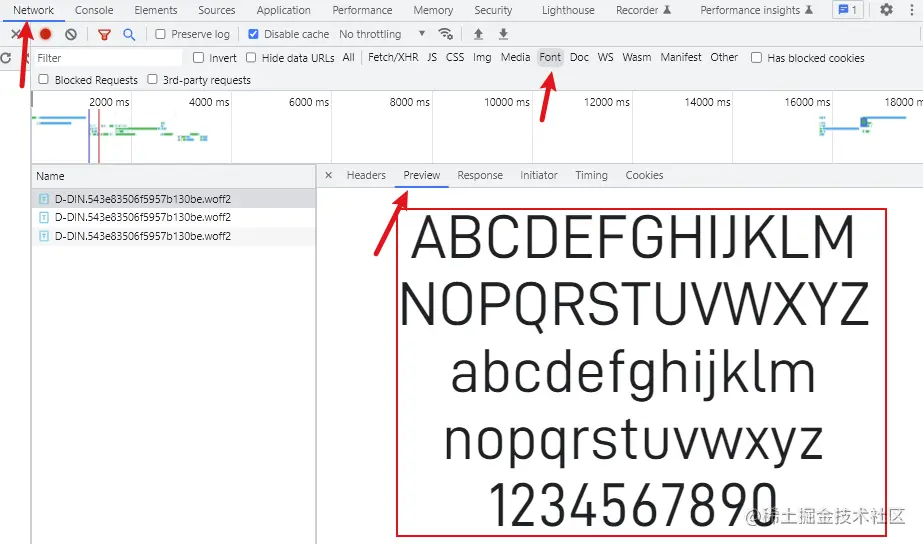Filter requests by Img
Viewport: 923px width, 544px height.
(x=482, y=58)
